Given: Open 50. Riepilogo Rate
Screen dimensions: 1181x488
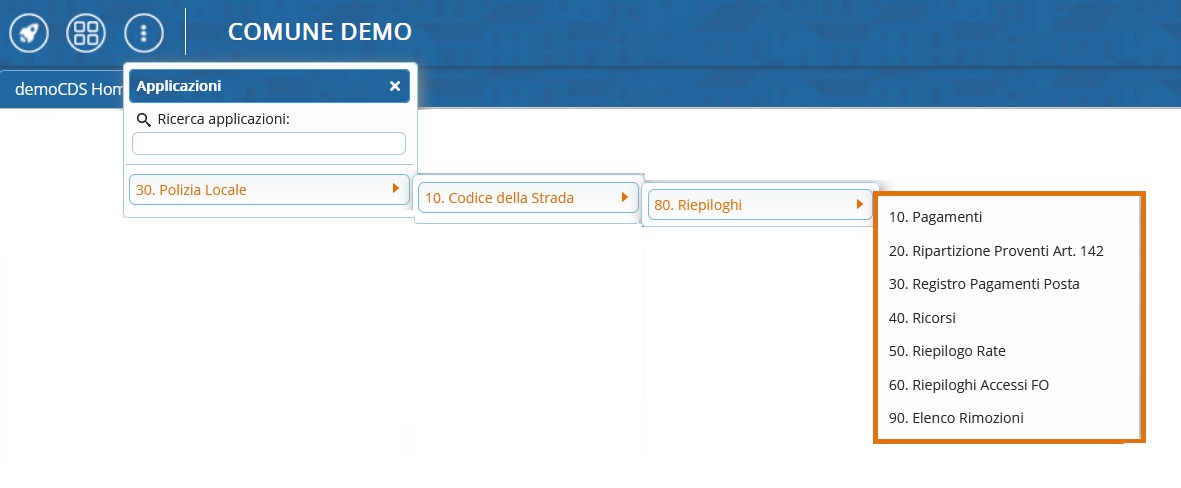Looking at the screenshot, I should point(946,351).
